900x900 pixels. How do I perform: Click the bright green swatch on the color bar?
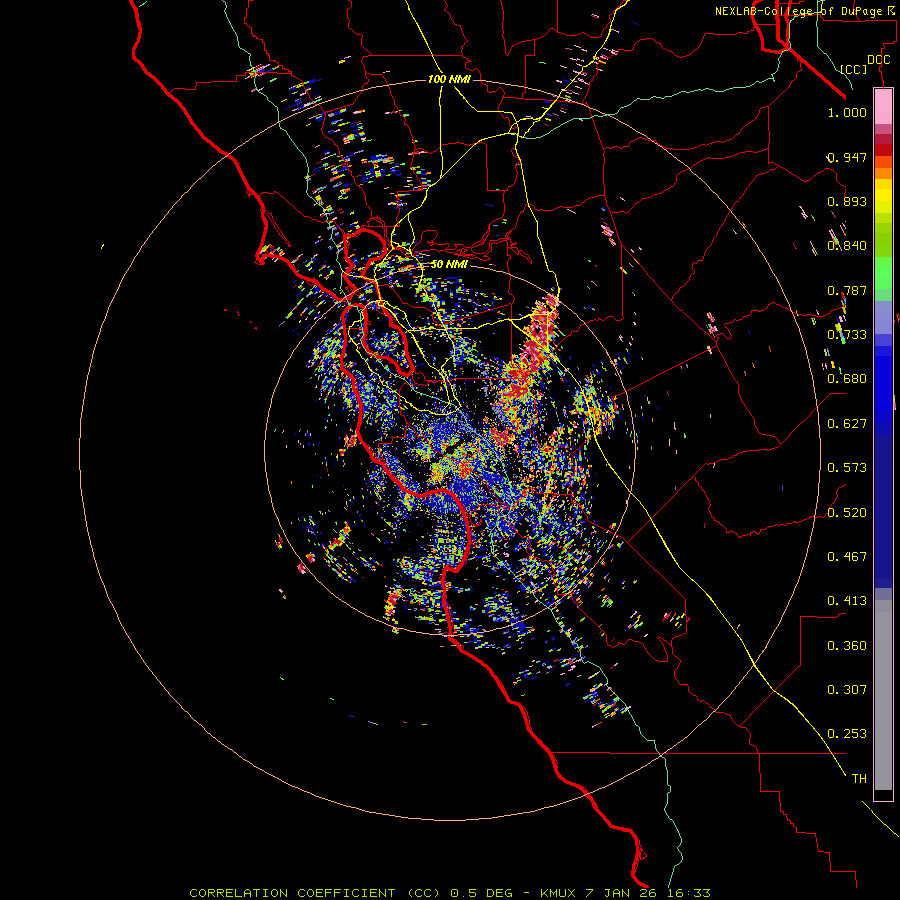883,273
